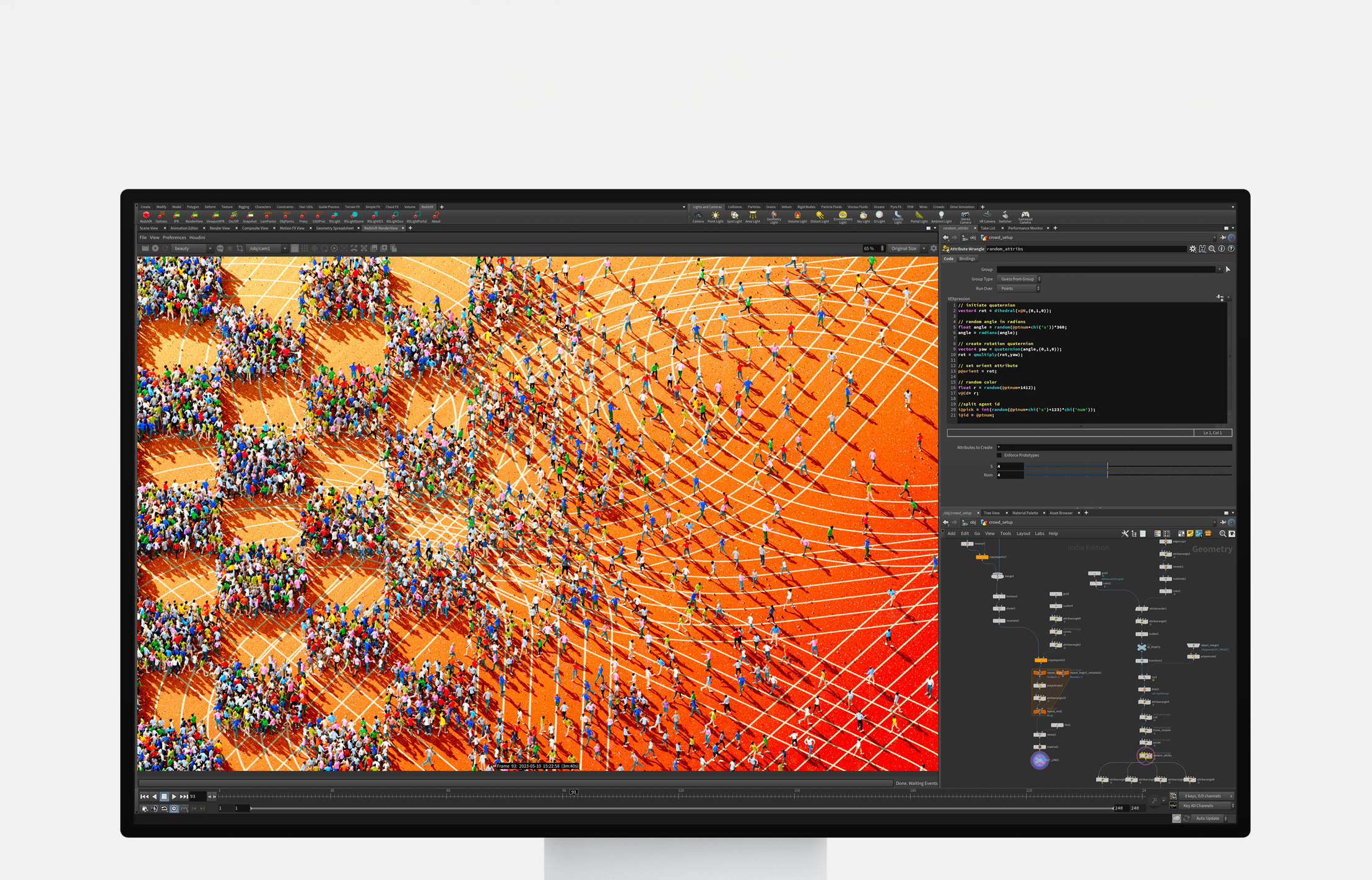
Task: Toggle the audio button in the playbar
Action: click(154, 808)
